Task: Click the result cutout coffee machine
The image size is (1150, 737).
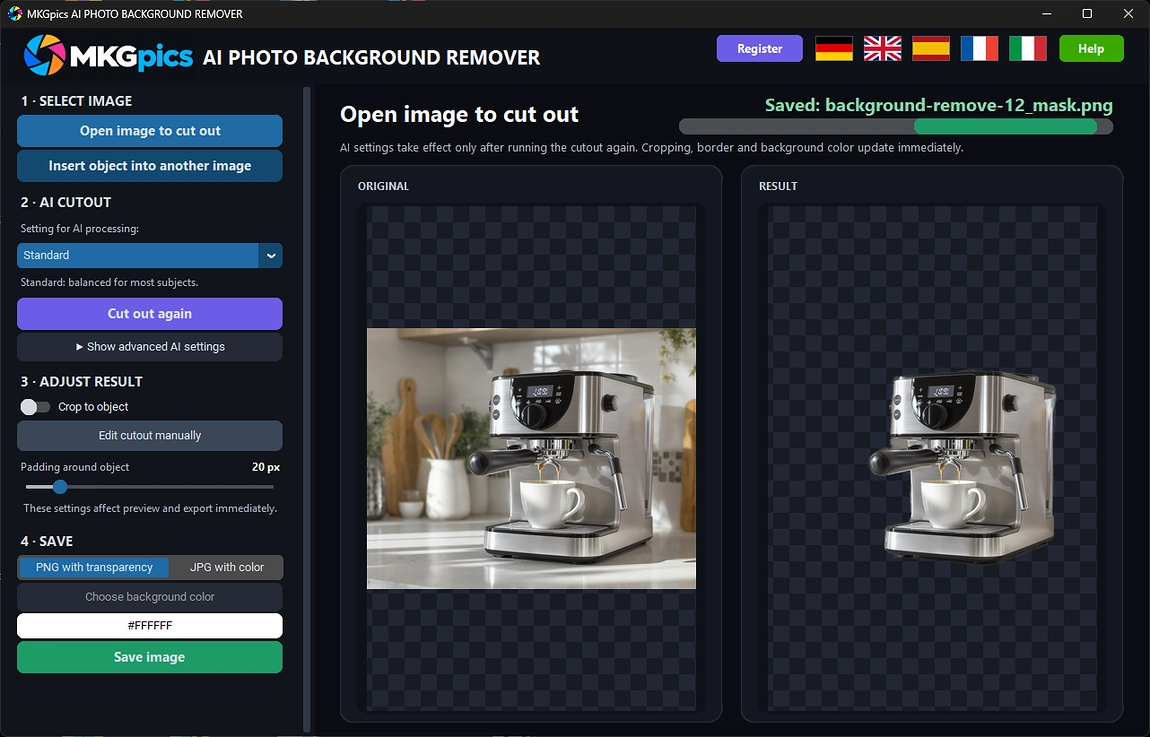Action: (963, 466)
